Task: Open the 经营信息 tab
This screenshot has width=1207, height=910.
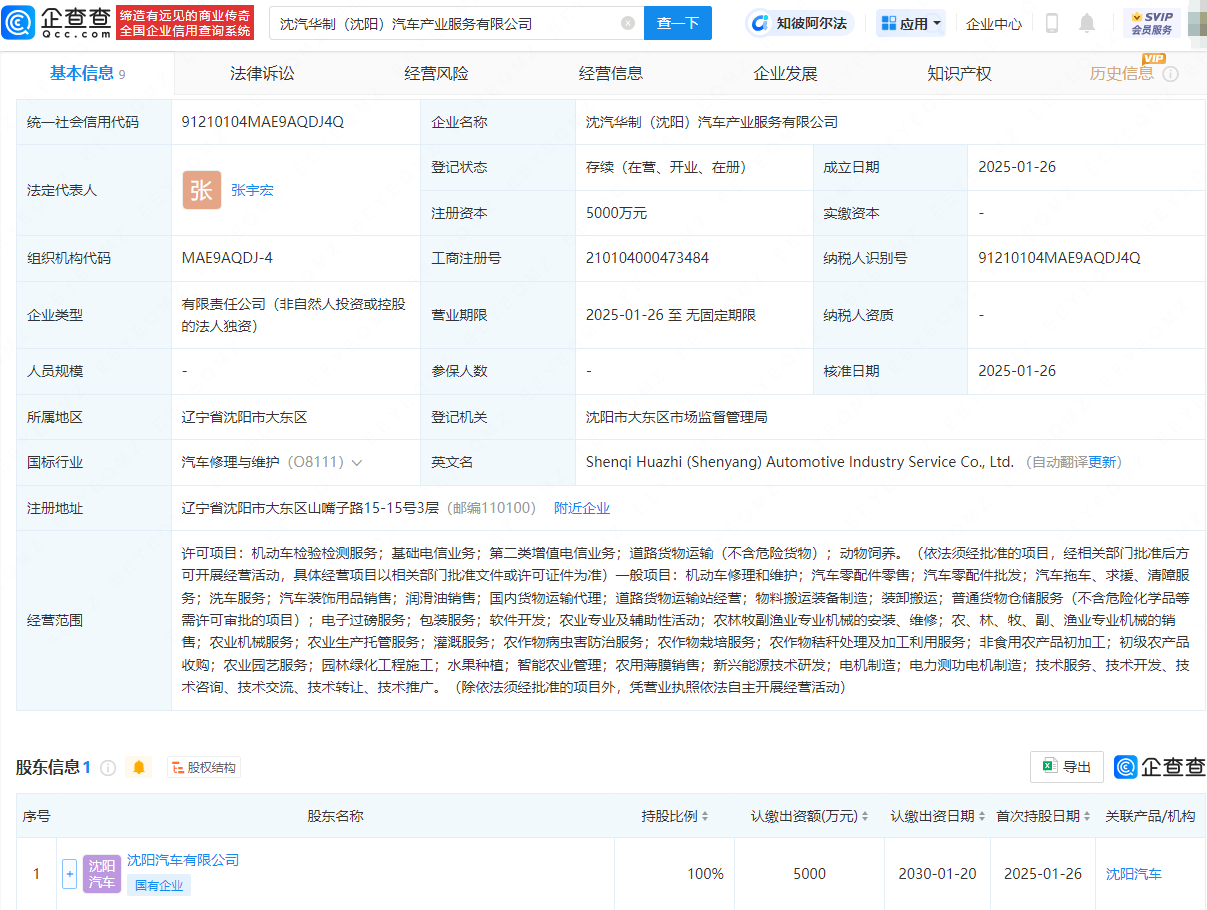Action: pyautogui.click(x=611, y=73)
